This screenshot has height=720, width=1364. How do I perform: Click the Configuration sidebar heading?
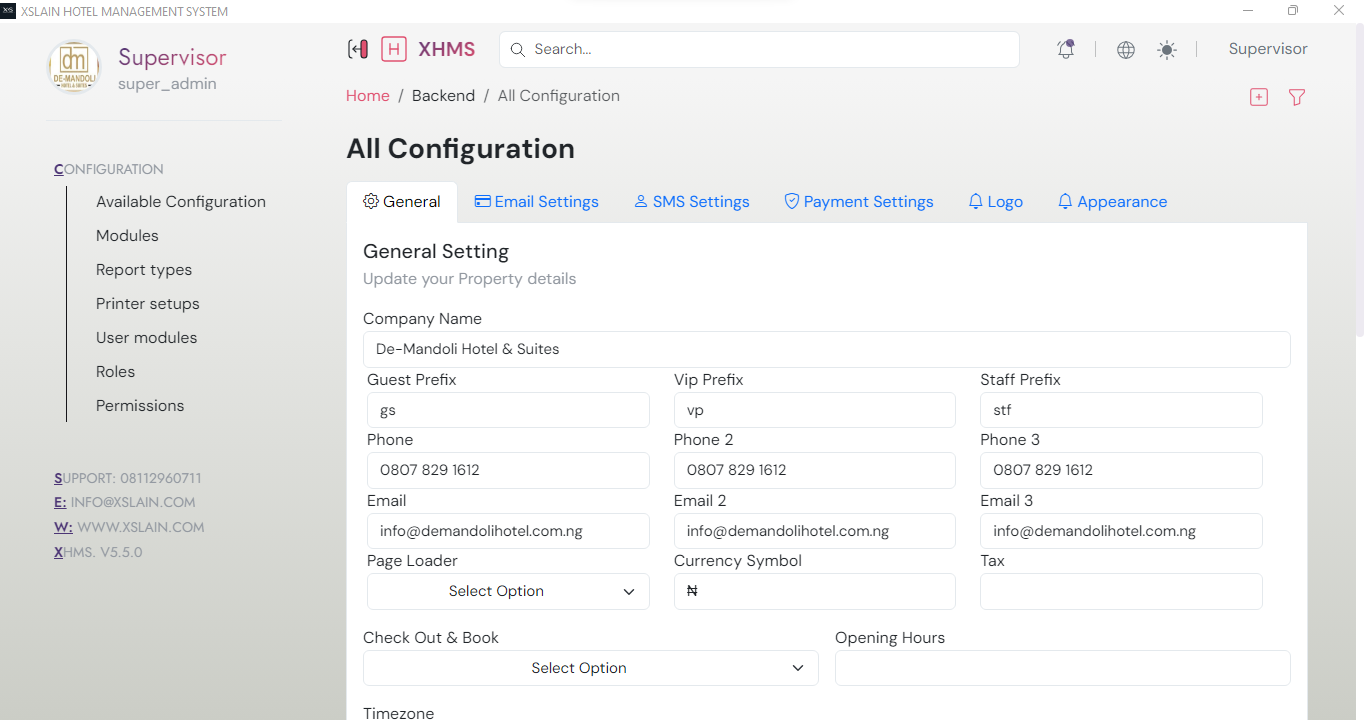pos(109,170)
